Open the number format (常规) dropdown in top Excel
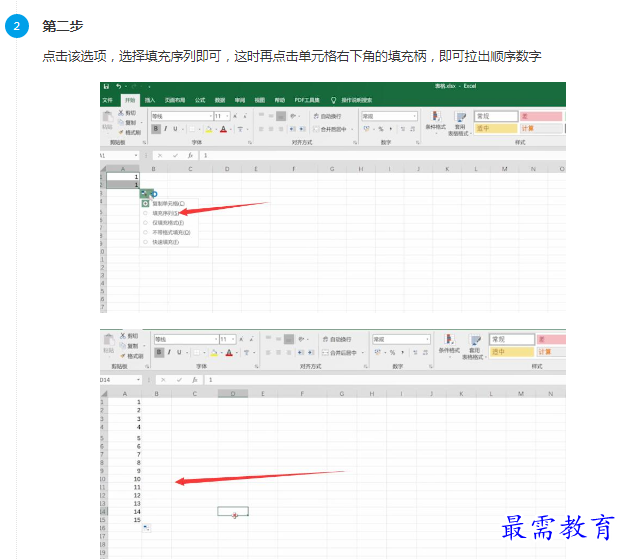This screenshot has width=623, height=559. [x=414, y=116]
